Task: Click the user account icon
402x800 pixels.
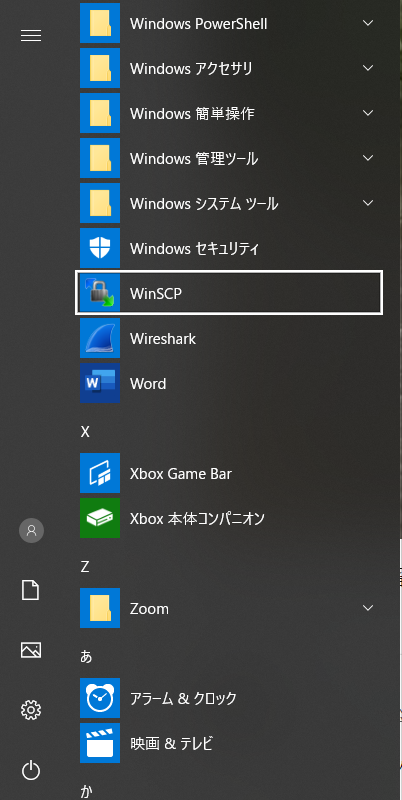Action: [x=31, y=531]
